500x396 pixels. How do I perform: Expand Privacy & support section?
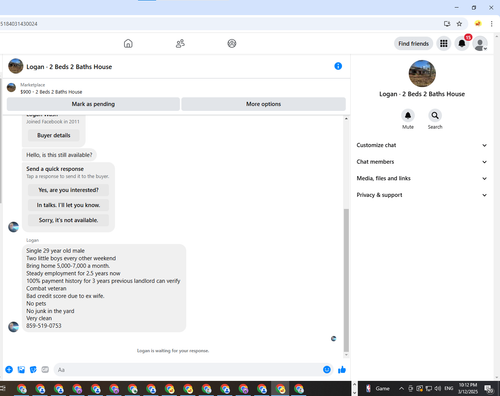[422, 195]
